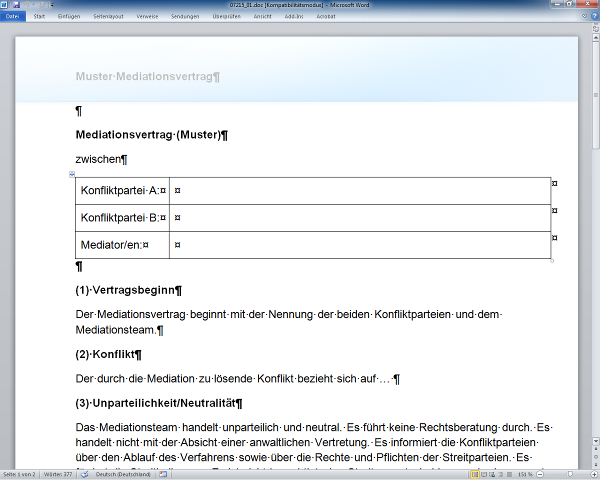Switch to the Einfügen ribbon tab
The height and width of the screenshot is (480, 600).
(69, 17)
